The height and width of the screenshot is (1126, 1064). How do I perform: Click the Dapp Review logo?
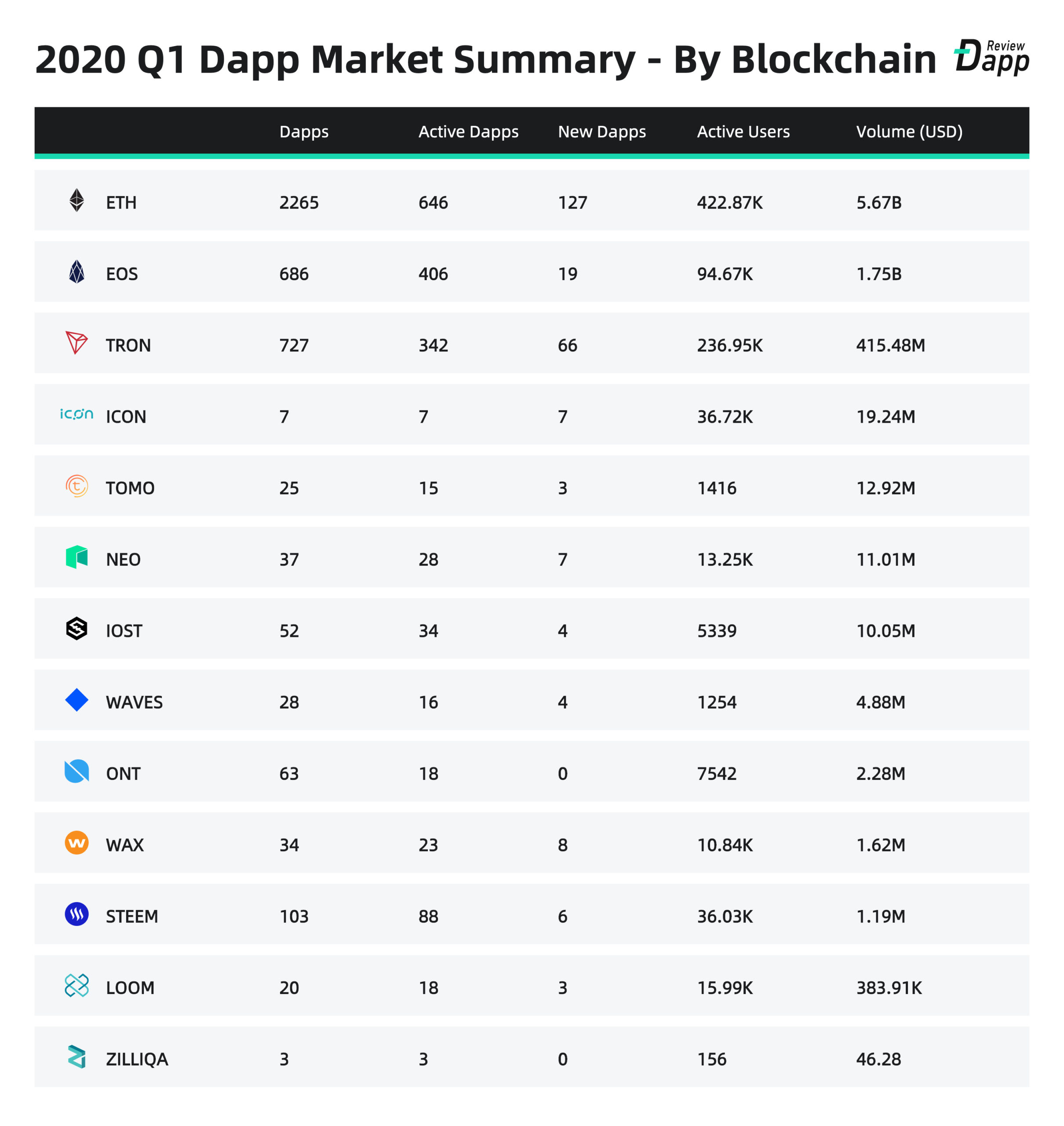point(991,57)
